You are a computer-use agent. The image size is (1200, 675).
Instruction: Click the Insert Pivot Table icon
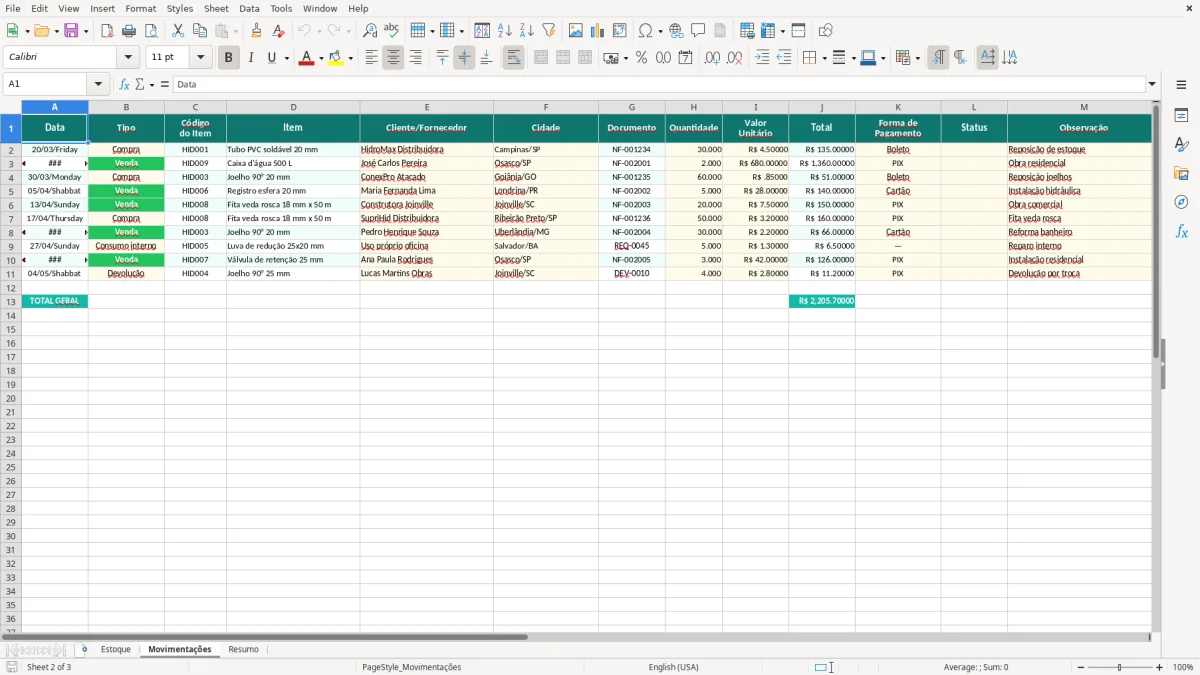(620, 31)
